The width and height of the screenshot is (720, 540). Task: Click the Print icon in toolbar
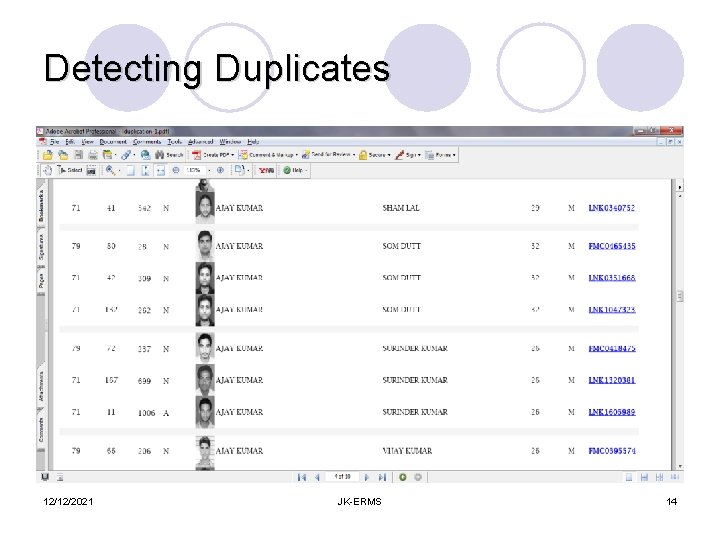93,155
